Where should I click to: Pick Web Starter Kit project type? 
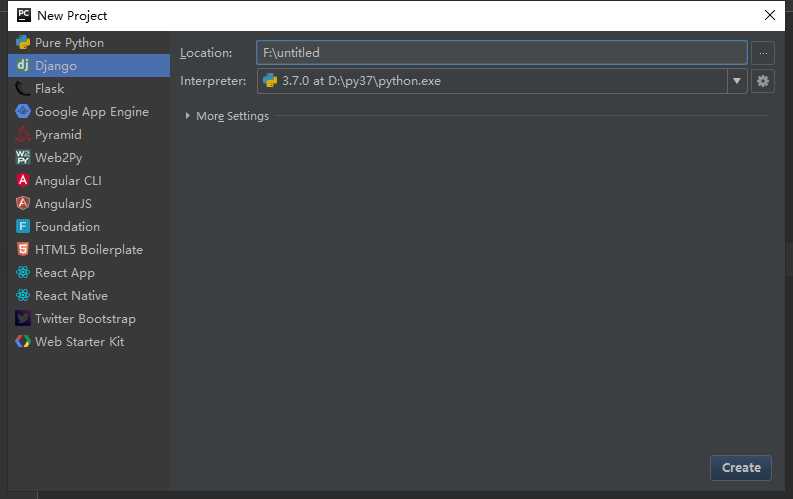[89, 341]
